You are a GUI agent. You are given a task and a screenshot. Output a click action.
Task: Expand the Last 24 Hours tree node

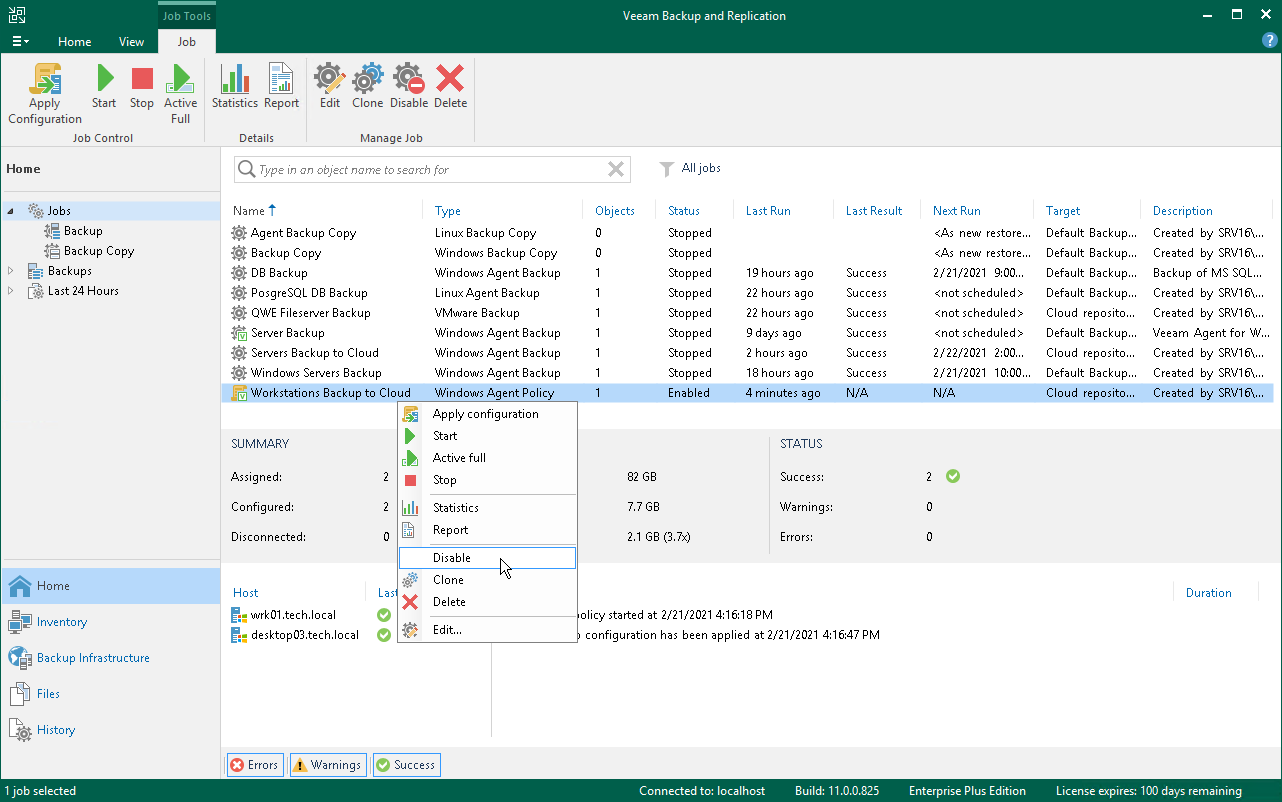[11, 291]
